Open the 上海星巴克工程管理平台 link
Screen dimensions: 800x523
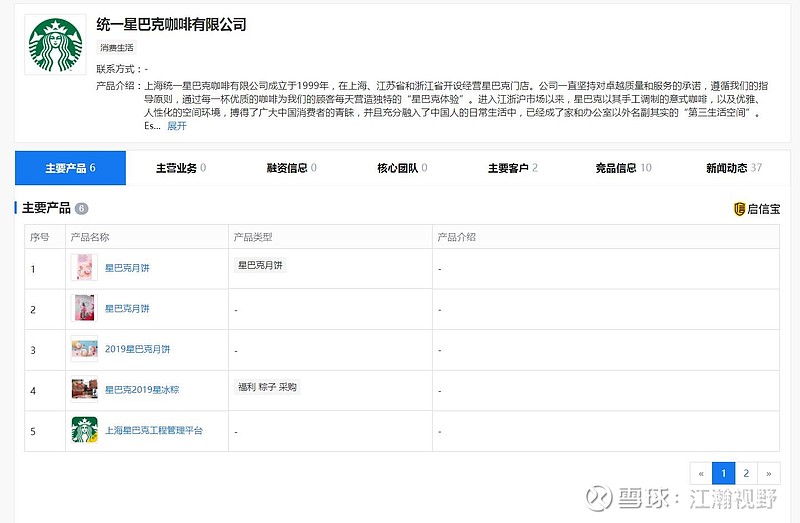(x=154, y=431)
